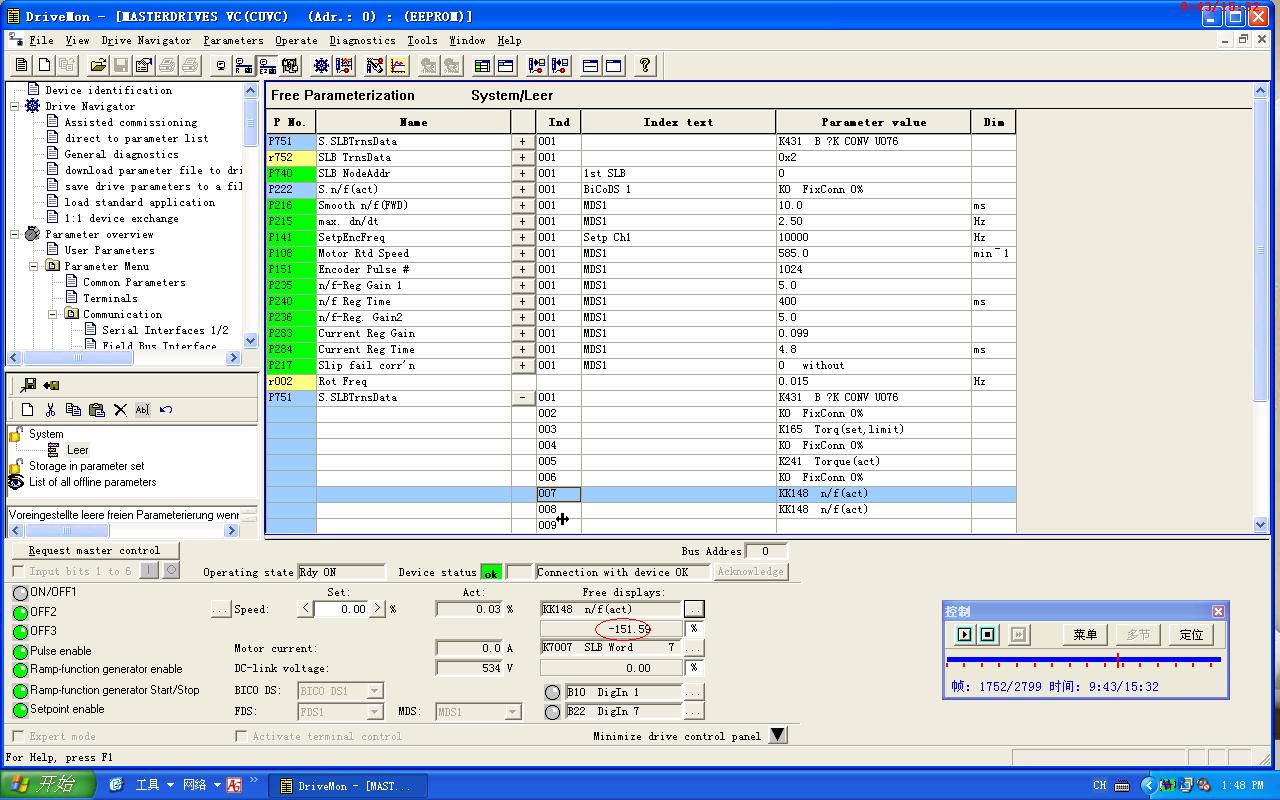Viewport: 1280px width, 800px height.
Task: Open the Parameters menu
Action: (x=233, y=40)
